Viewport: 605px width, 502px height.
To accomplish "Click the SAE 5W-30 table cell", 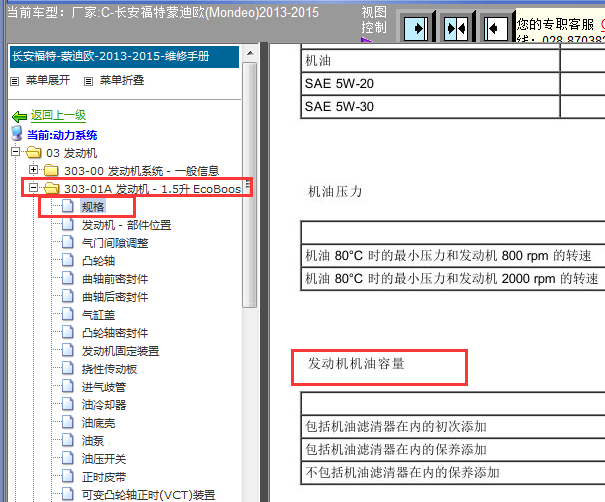I will tap(430, 106).
